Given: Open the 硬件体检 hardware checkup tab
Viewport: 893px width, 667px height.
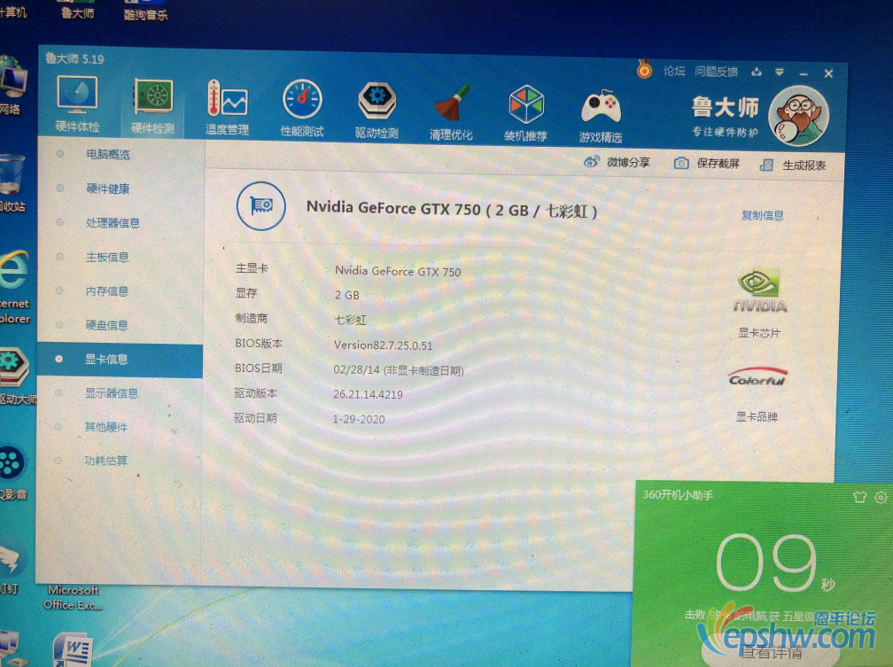Looking at the screenshot, I should [x=77, y=103].
